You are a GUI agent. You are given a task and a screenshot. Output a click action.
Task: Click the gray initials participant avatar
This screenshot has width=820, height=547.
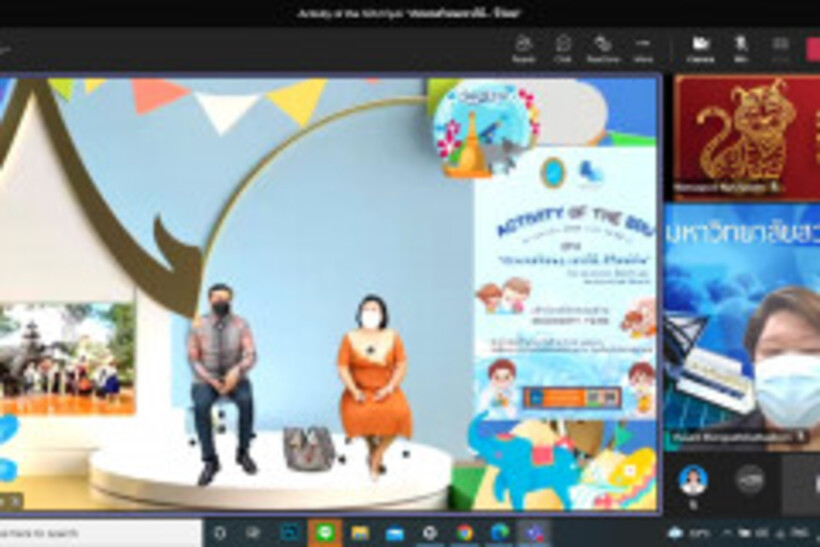click(x=750, y=479)
